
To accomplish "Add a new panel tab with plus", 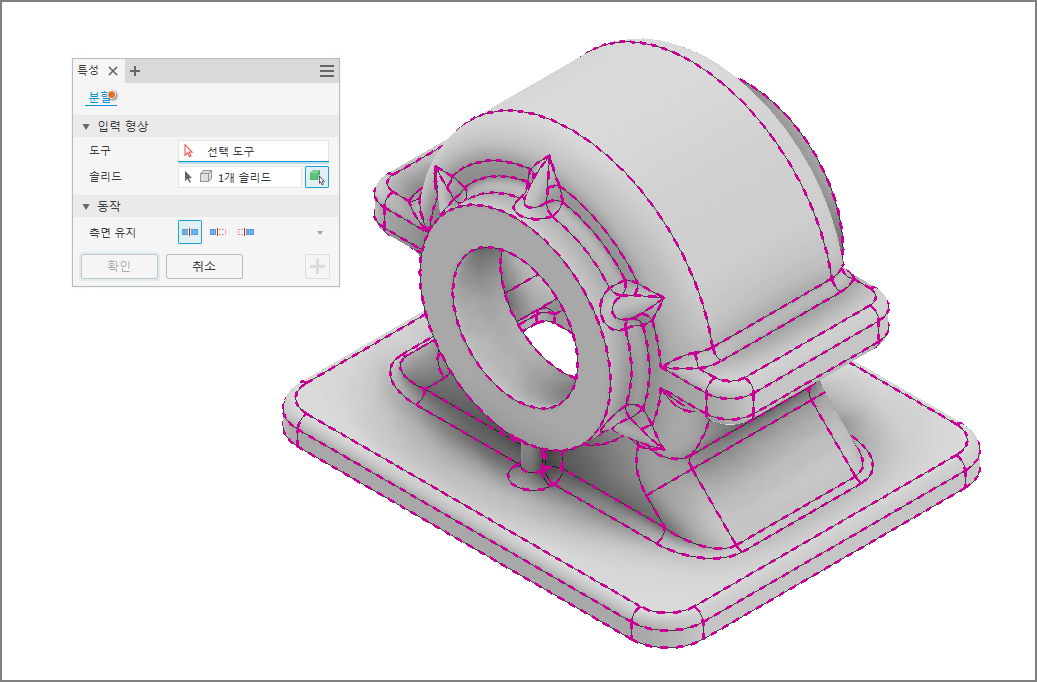I will click(x=135, y=71).
